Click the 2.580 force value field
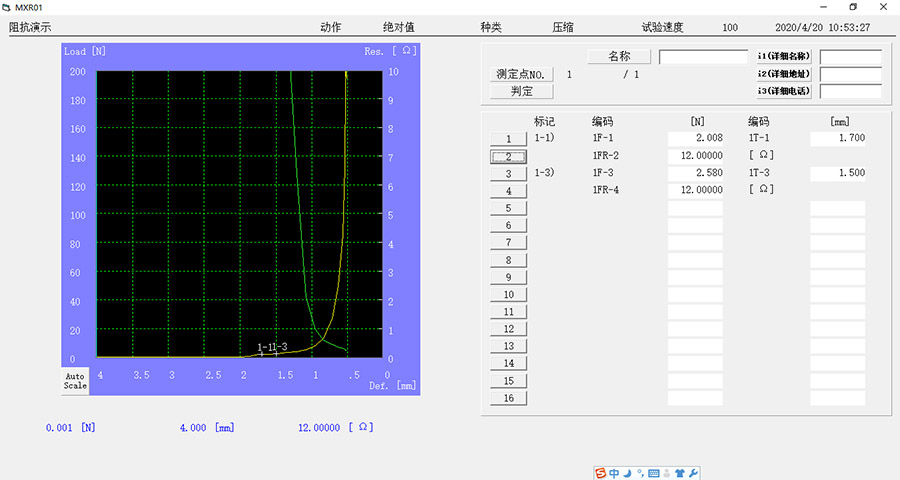 695,173
